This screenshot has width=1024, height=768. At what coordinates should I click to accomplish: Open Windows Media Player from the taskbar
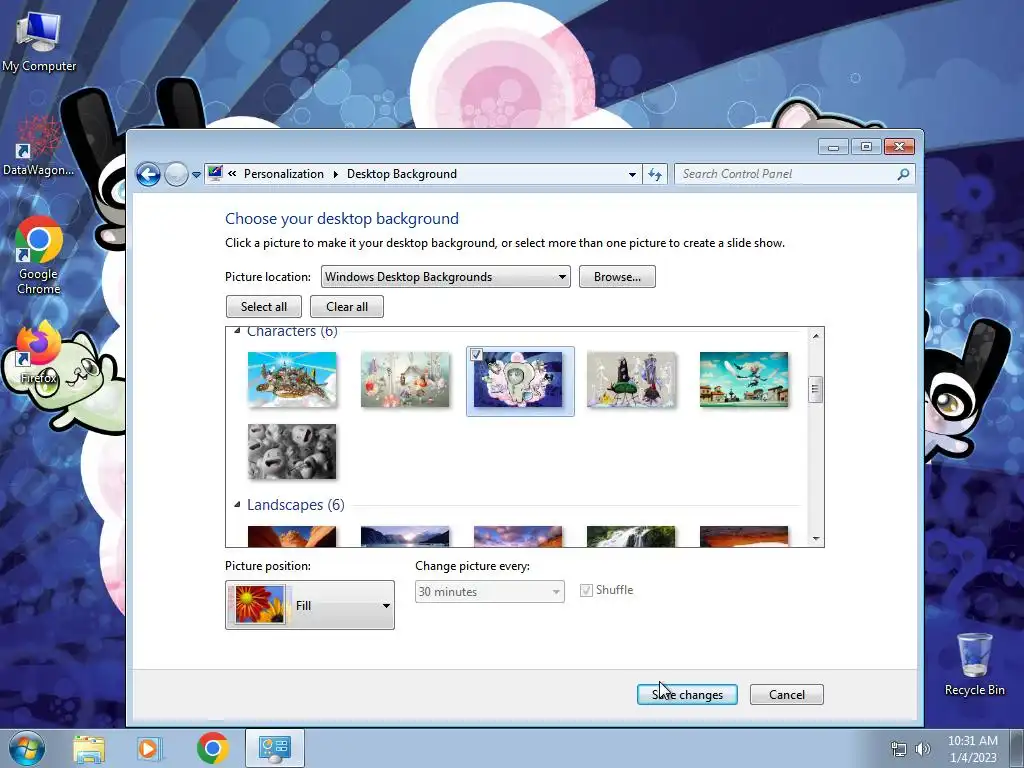(150, 748)
